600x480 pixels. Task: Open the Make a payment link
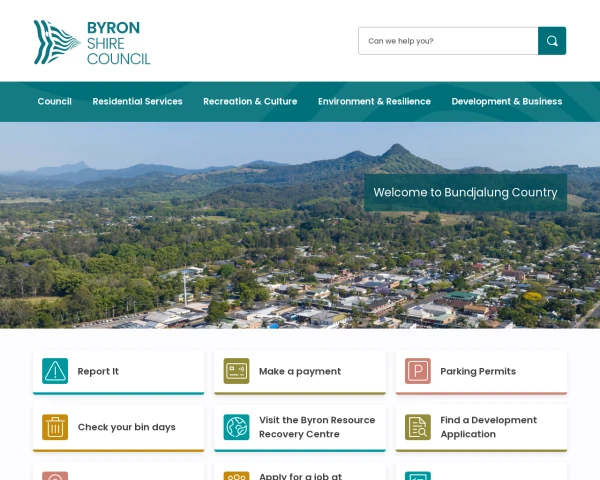300,372
